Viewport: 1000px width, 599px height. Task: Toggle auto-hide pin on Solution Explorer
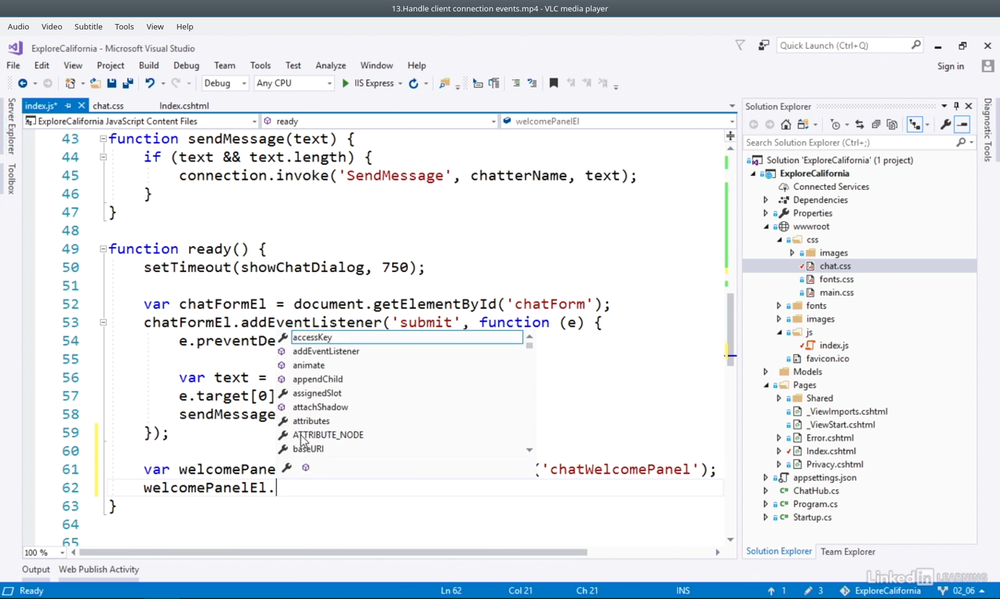[x=956, y=106]
